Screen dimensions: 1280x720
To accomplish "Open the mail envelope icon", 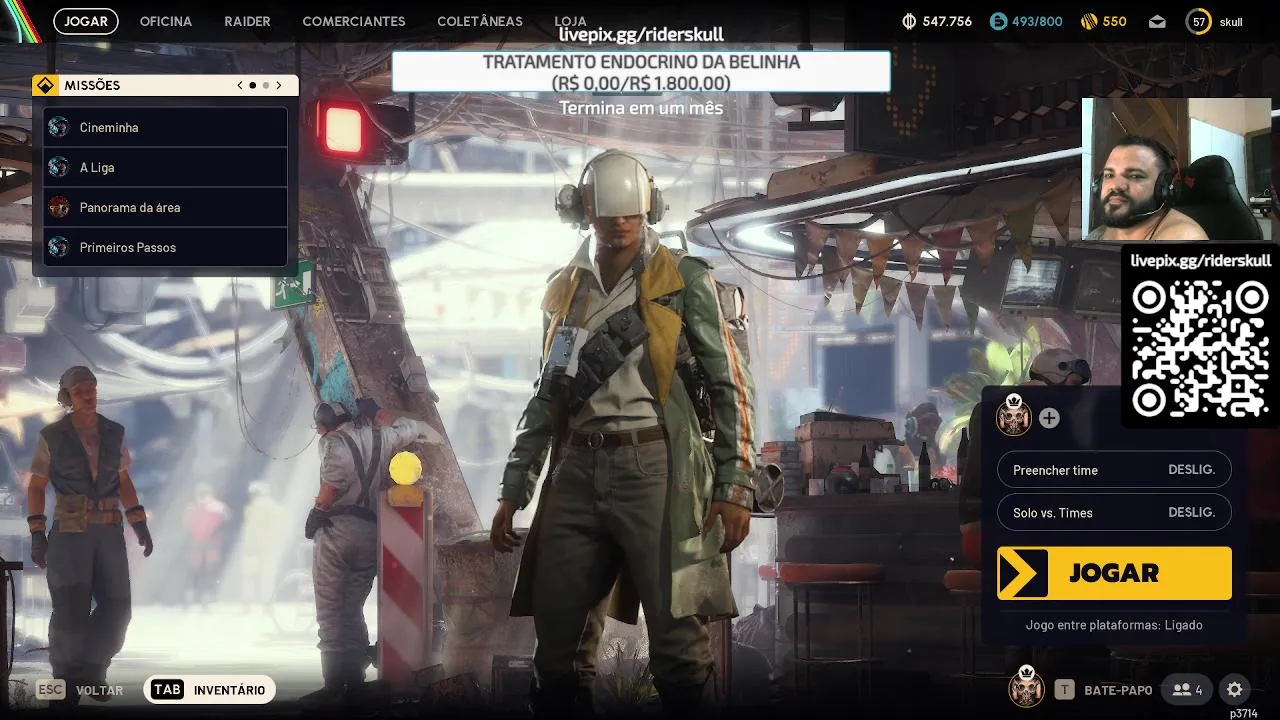I will coord(1157,21).
